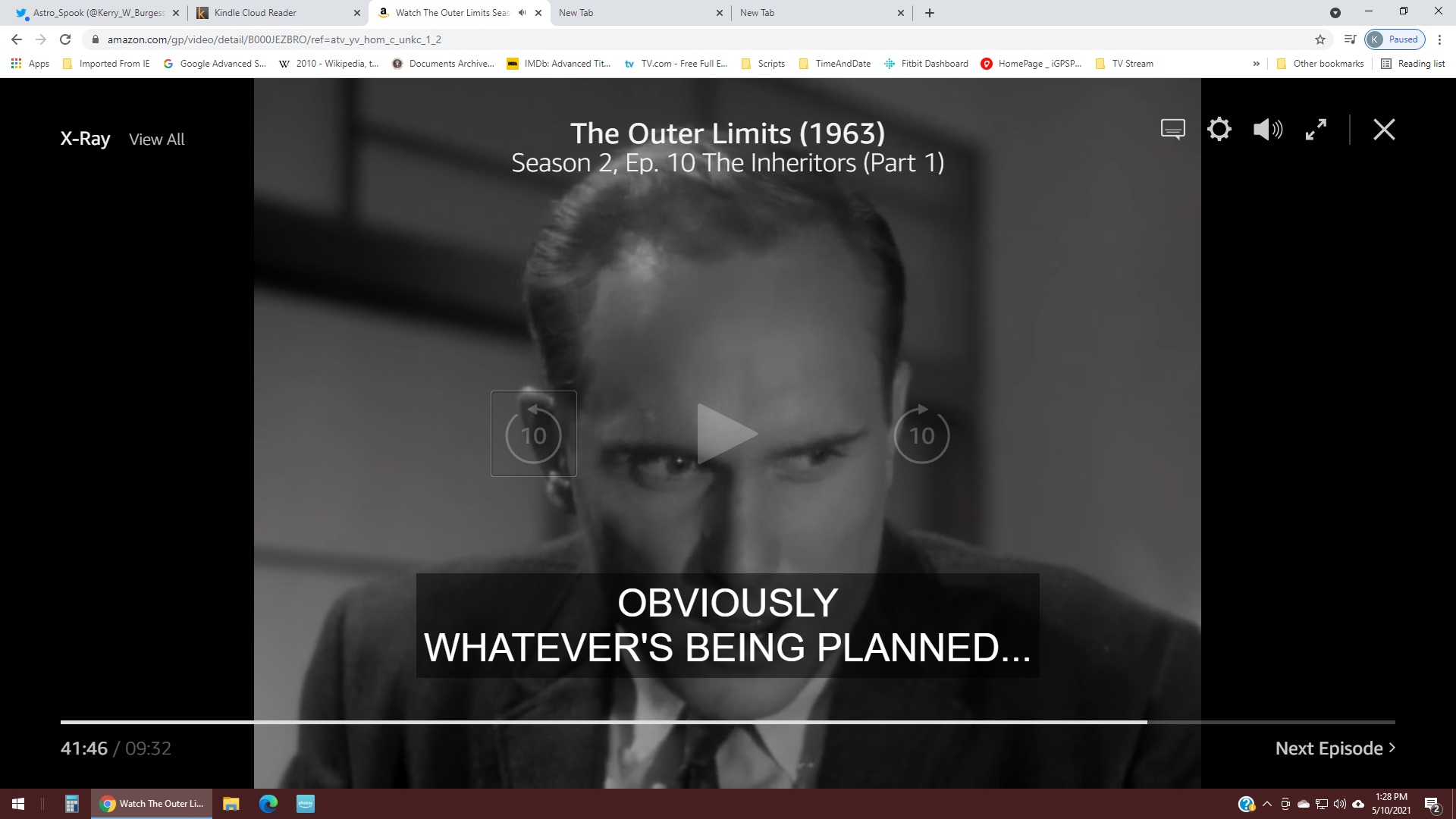Play the paused video
The image size is (1456, 819).
(x=726, y=434)
